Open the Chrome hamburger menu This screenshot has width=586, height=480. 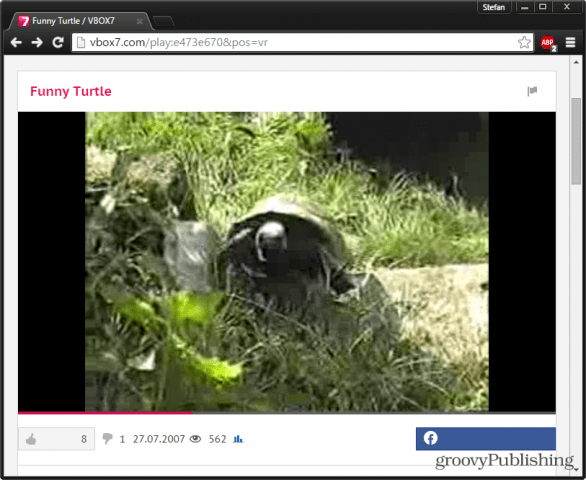click(x=570, y=43)
